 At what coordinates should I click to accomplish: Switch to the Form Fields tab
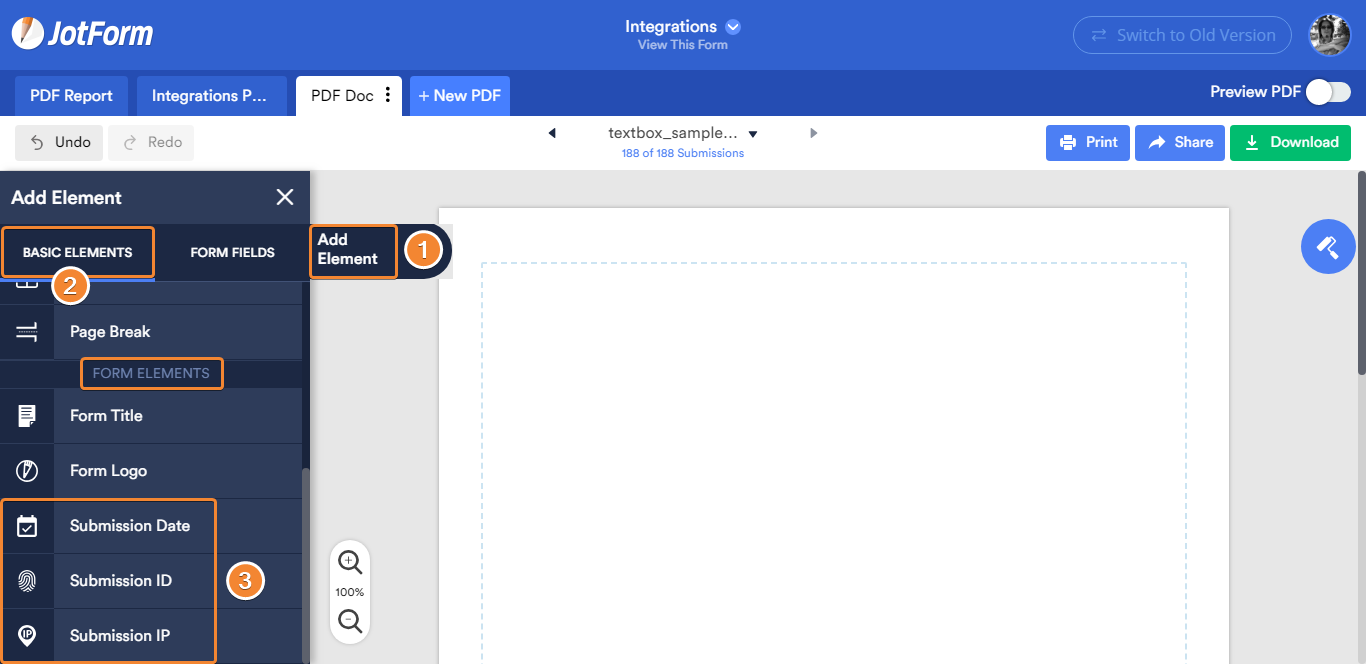click(232, 252)
